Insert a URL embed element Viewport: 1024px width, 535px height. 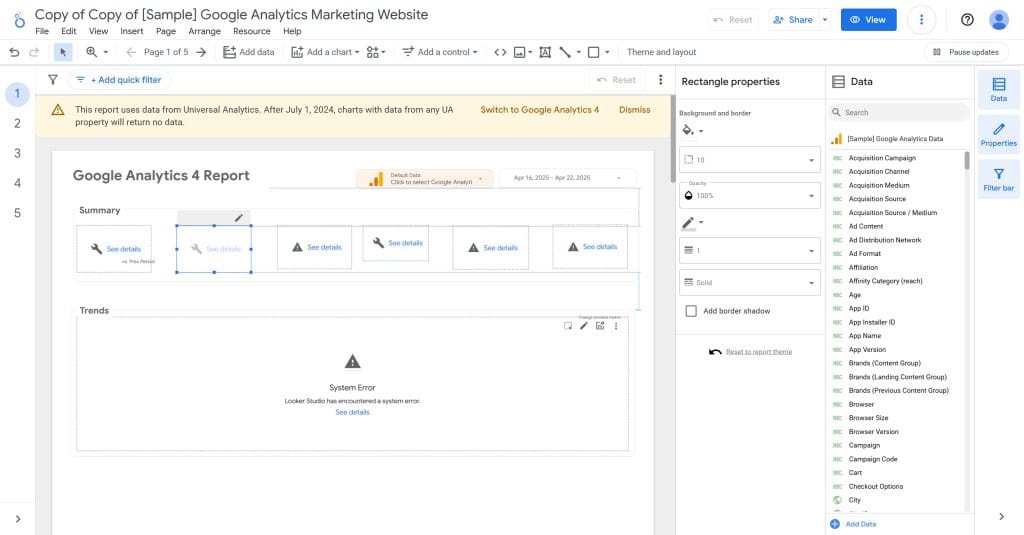(x=500, y=52)
